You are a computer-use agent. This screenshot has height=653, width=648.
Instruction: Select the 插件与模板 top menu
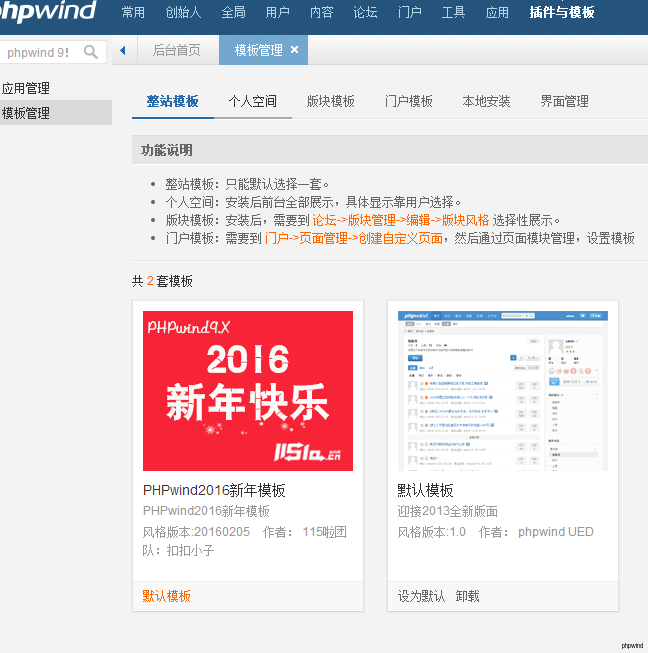click(x=562, y=12)
